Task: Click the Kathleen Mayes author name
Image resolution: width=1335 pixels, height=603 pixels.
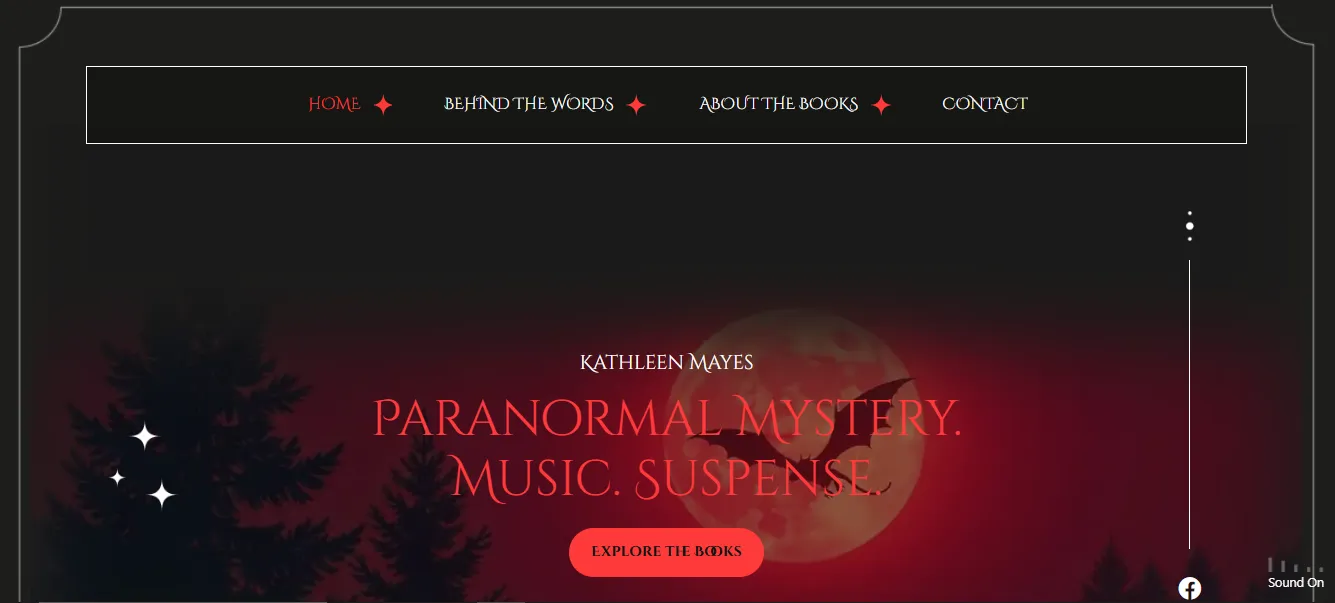Action: tap(667, 362)
